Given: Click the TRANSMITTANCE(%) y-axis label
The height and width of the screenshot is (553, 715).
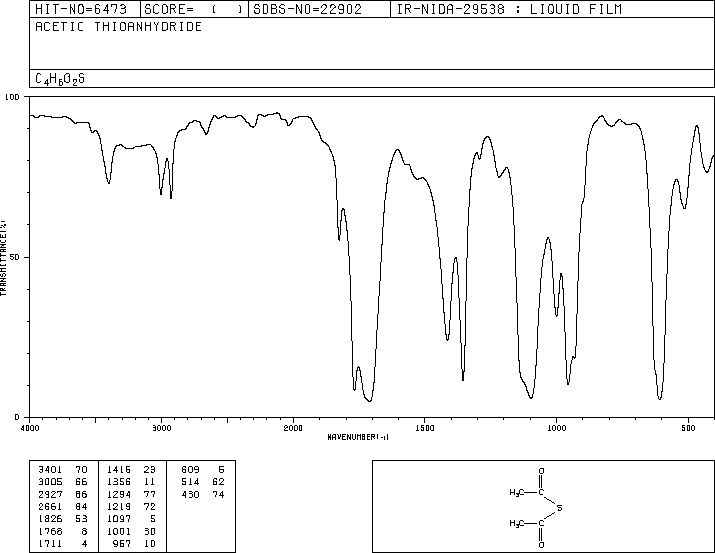Looking at the screenshot, I should pos(5,257).
